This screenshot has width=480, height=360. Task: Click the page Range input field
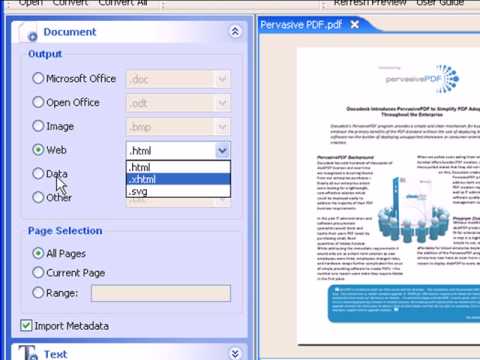point(161,293)
